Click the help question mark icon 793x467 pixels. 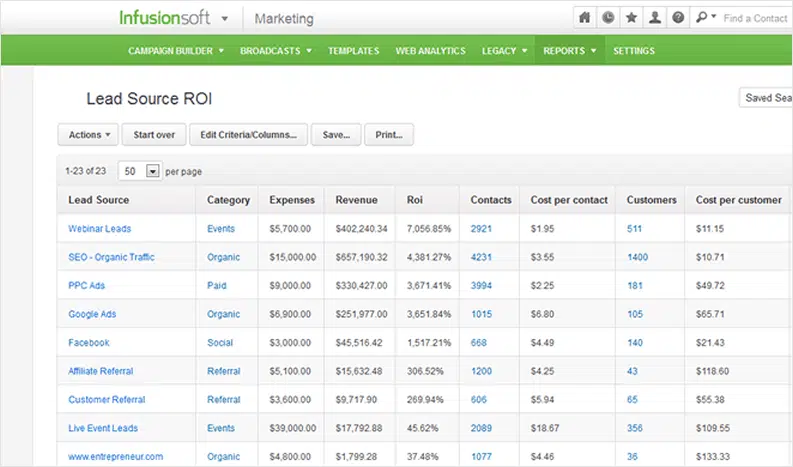pos(679,18)
